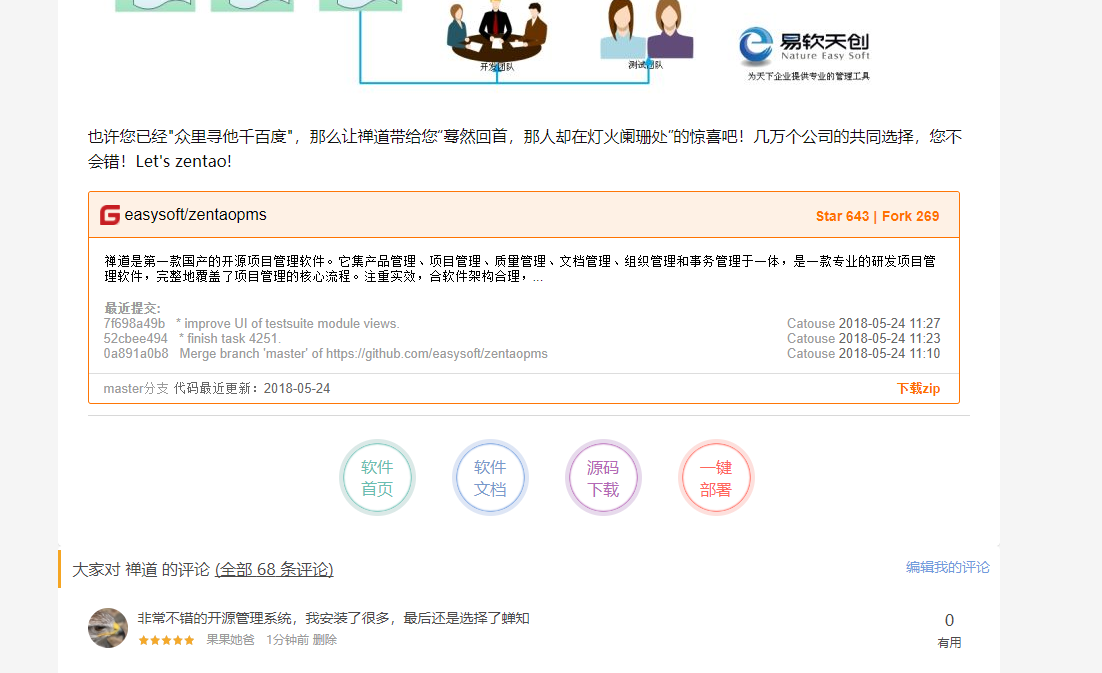Click the 代码最近更新：2018-05-24 text
Screen dimensions: 1102x673
point(252,388)
